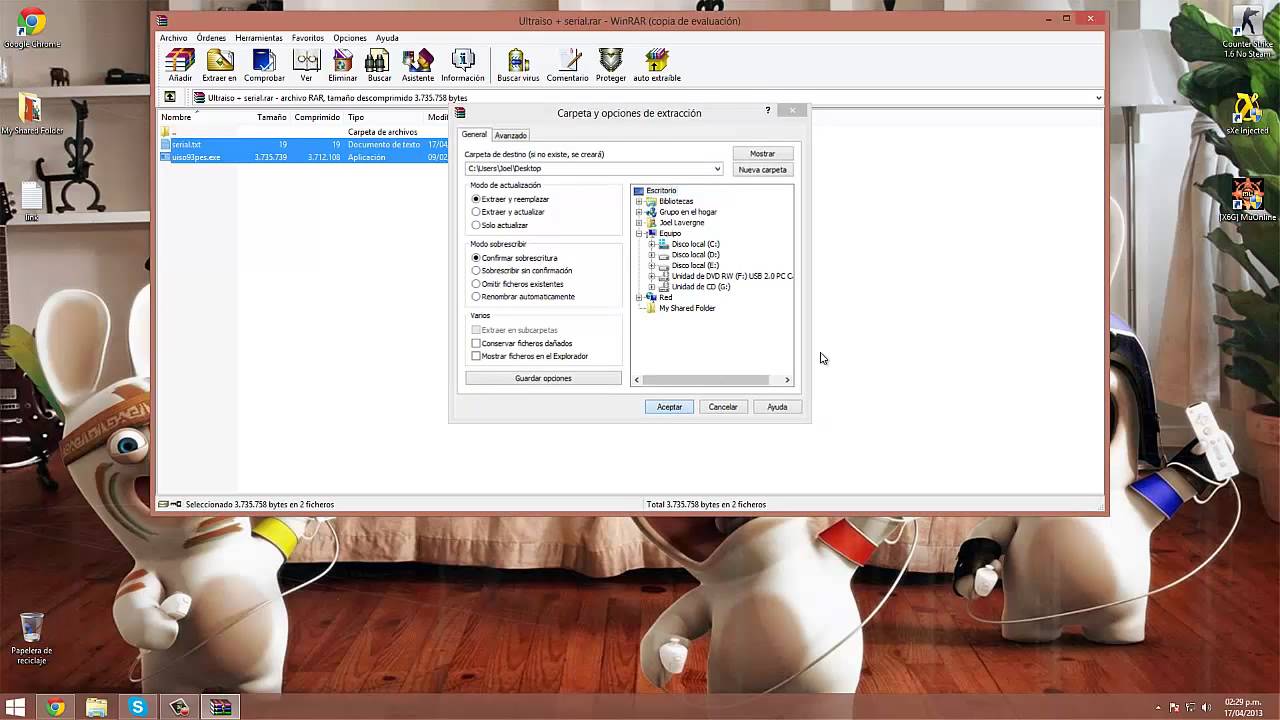Click the Ver toolbar icon

tap(306, 65)
